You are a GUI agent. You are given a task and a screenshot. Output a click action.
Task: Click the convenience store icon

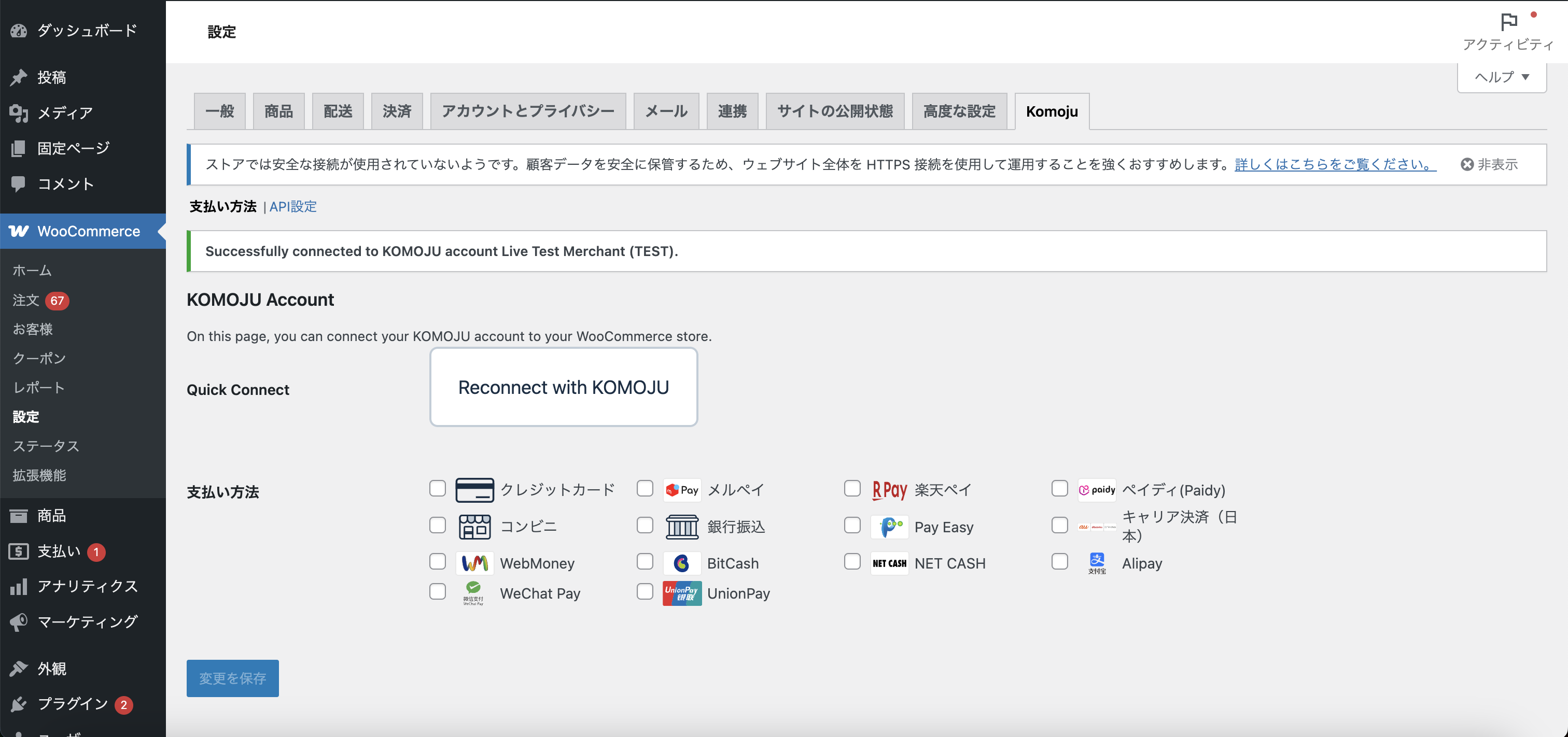pos(474,527)
